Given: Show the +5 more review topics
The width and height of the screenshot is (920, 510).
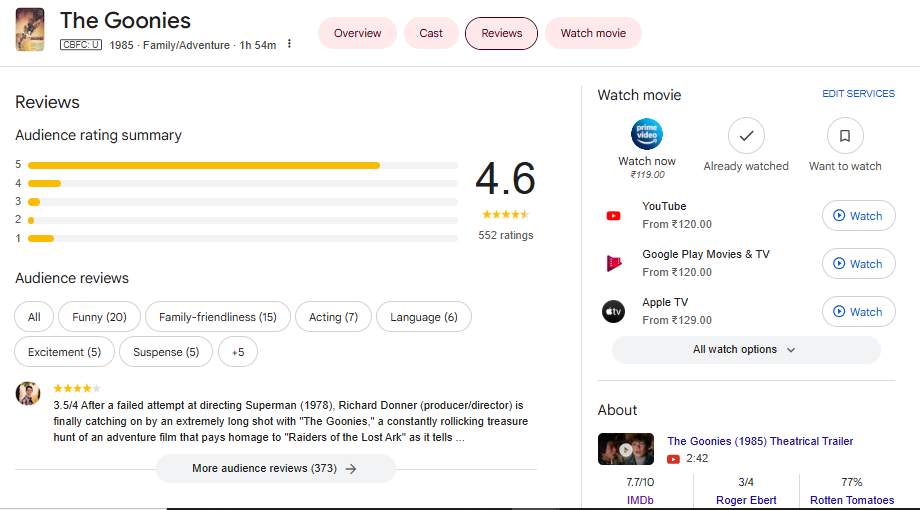Looking at the screenshot, I should (x=238, y=352).
